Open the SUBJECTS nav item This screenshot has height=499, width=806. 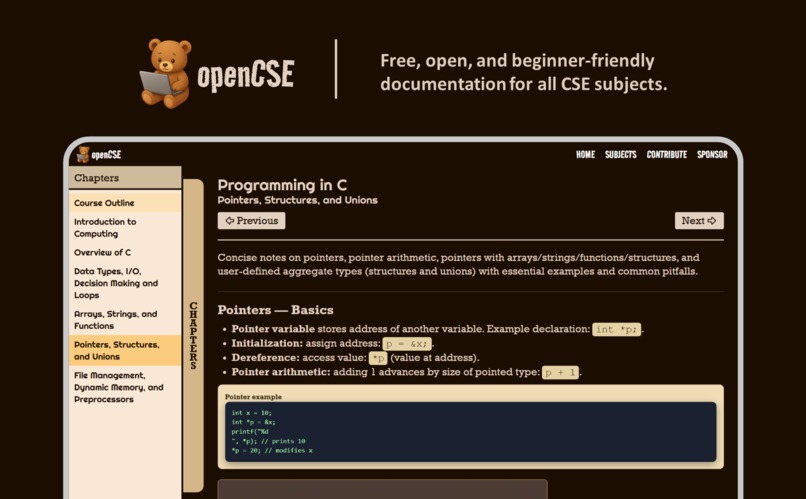point(620,154)
